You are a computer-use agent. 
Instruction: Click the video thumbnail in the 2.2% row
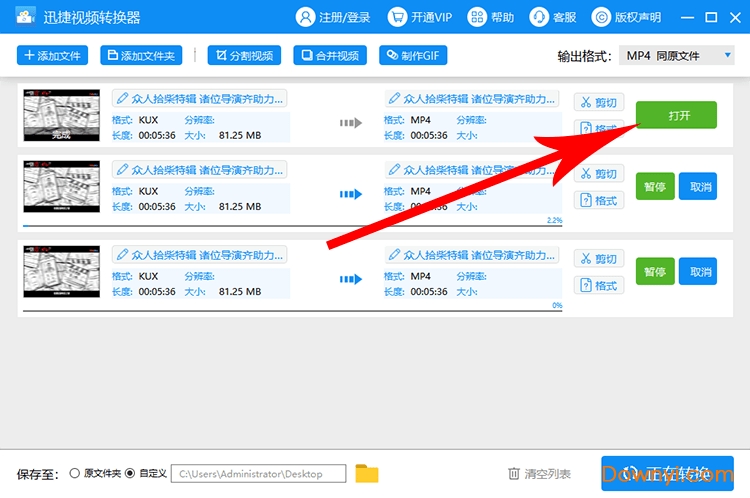point(62,186)
